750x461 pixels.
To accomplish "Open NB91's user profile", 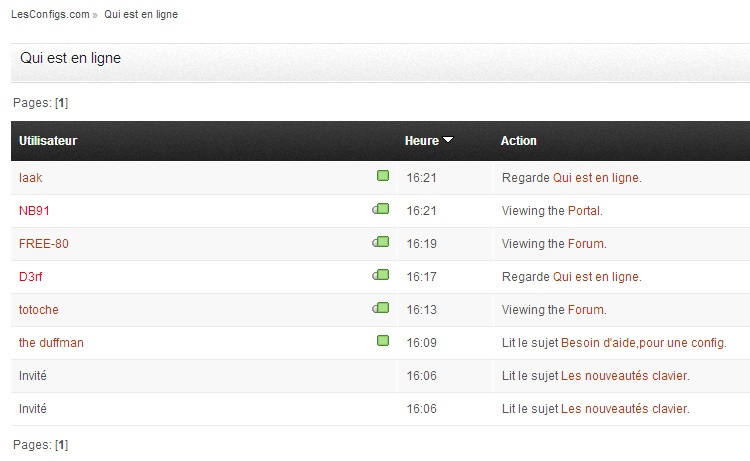I will 34,210.
